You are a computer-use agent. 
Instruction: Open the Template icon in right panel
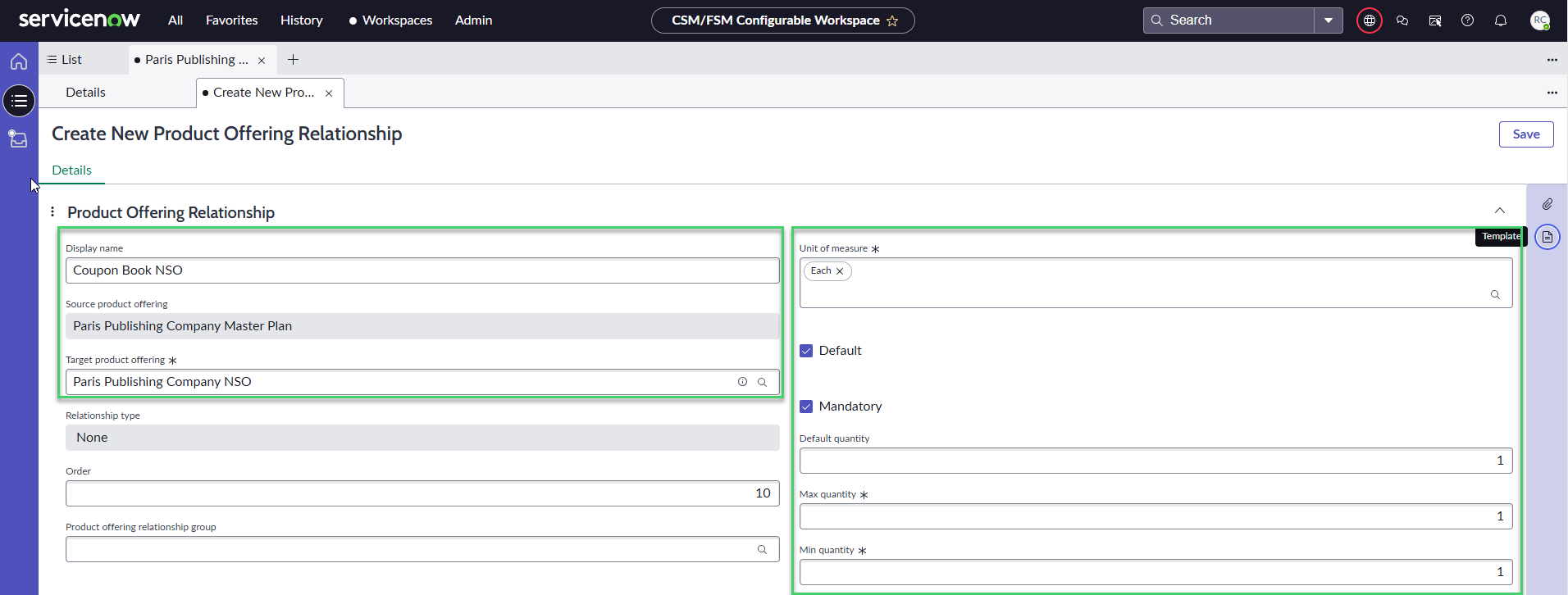[x=1547, y=237]
